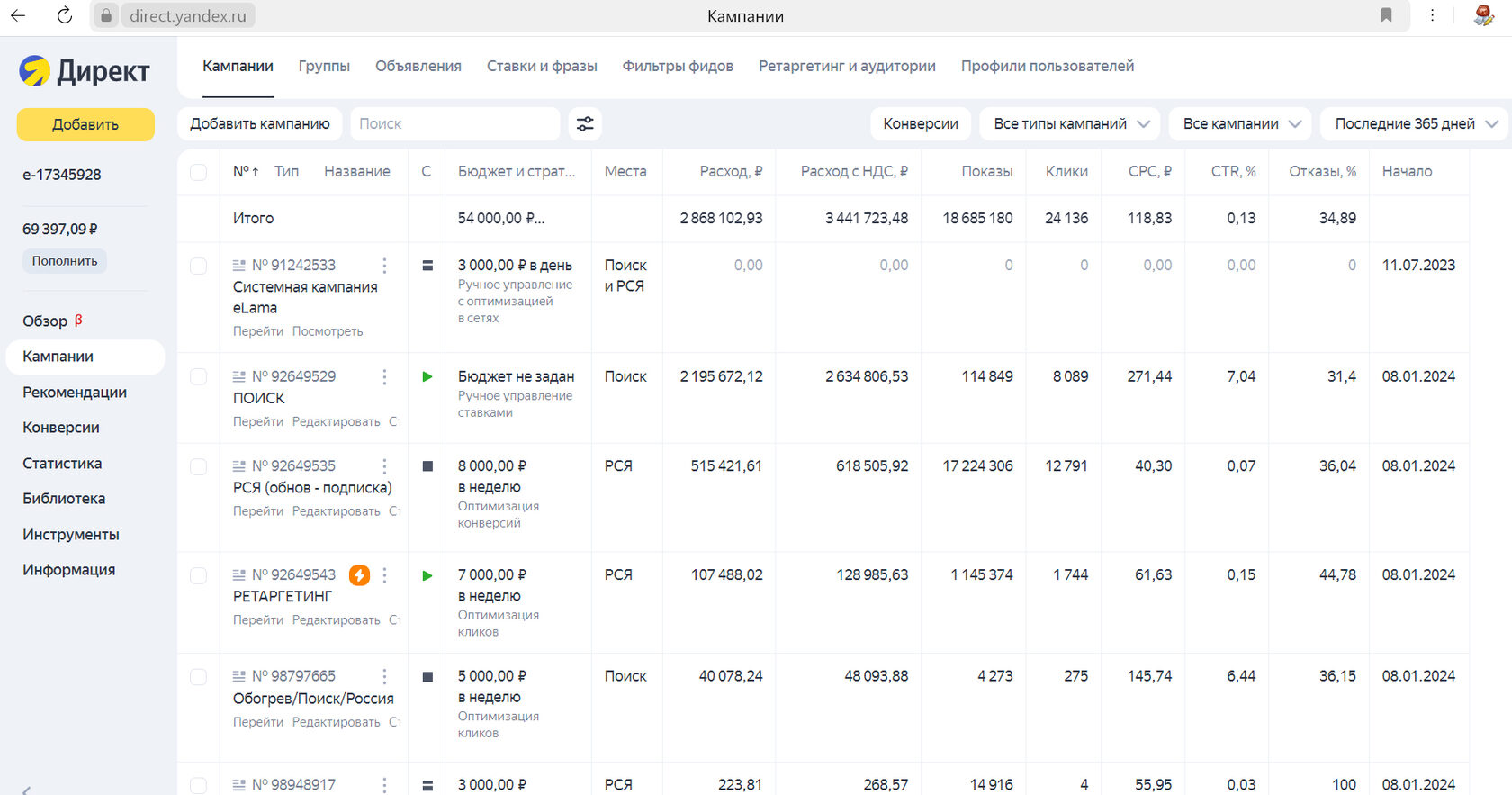Click the lightning badge on РЕТАРГЕТИНГ campaign
Screen dimensions: 1512x795
(x=359, y=575)
